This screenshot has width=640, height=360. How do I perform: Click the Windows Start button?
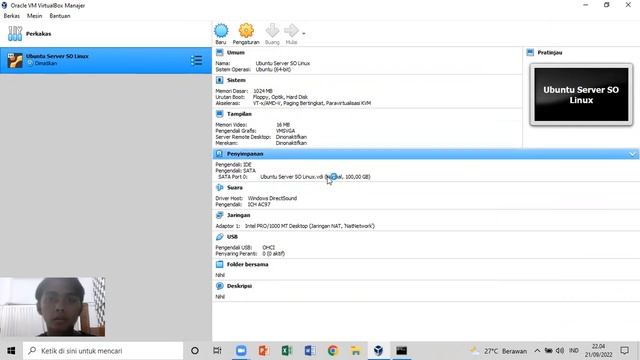point(11,351)
